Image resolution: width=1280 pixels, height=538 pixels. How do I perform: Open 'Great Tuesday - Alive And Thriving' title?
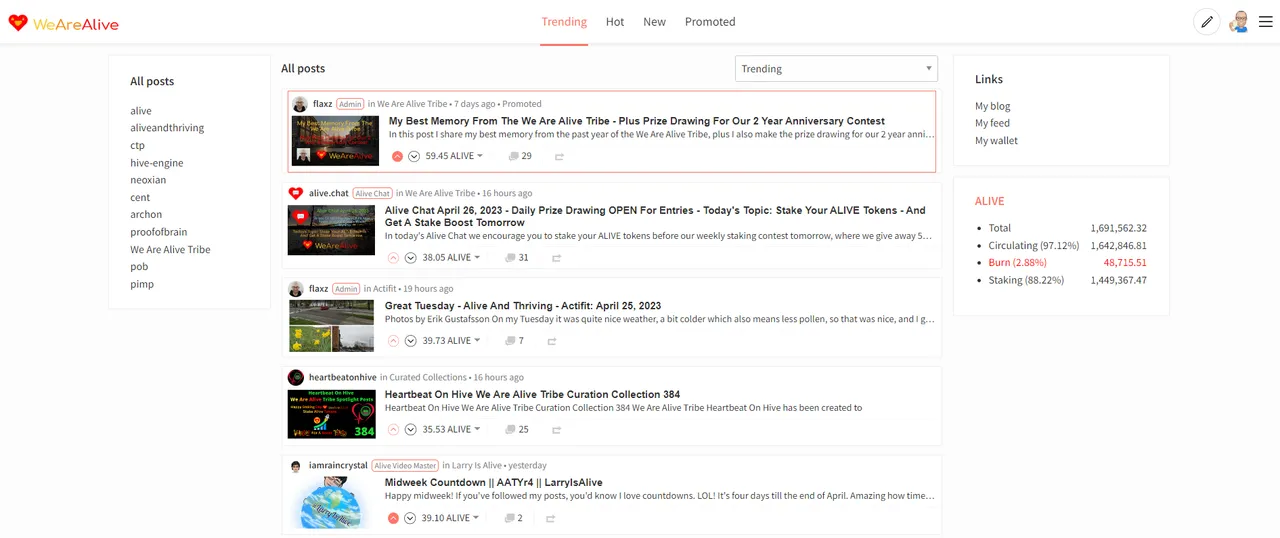coord(523,306)
